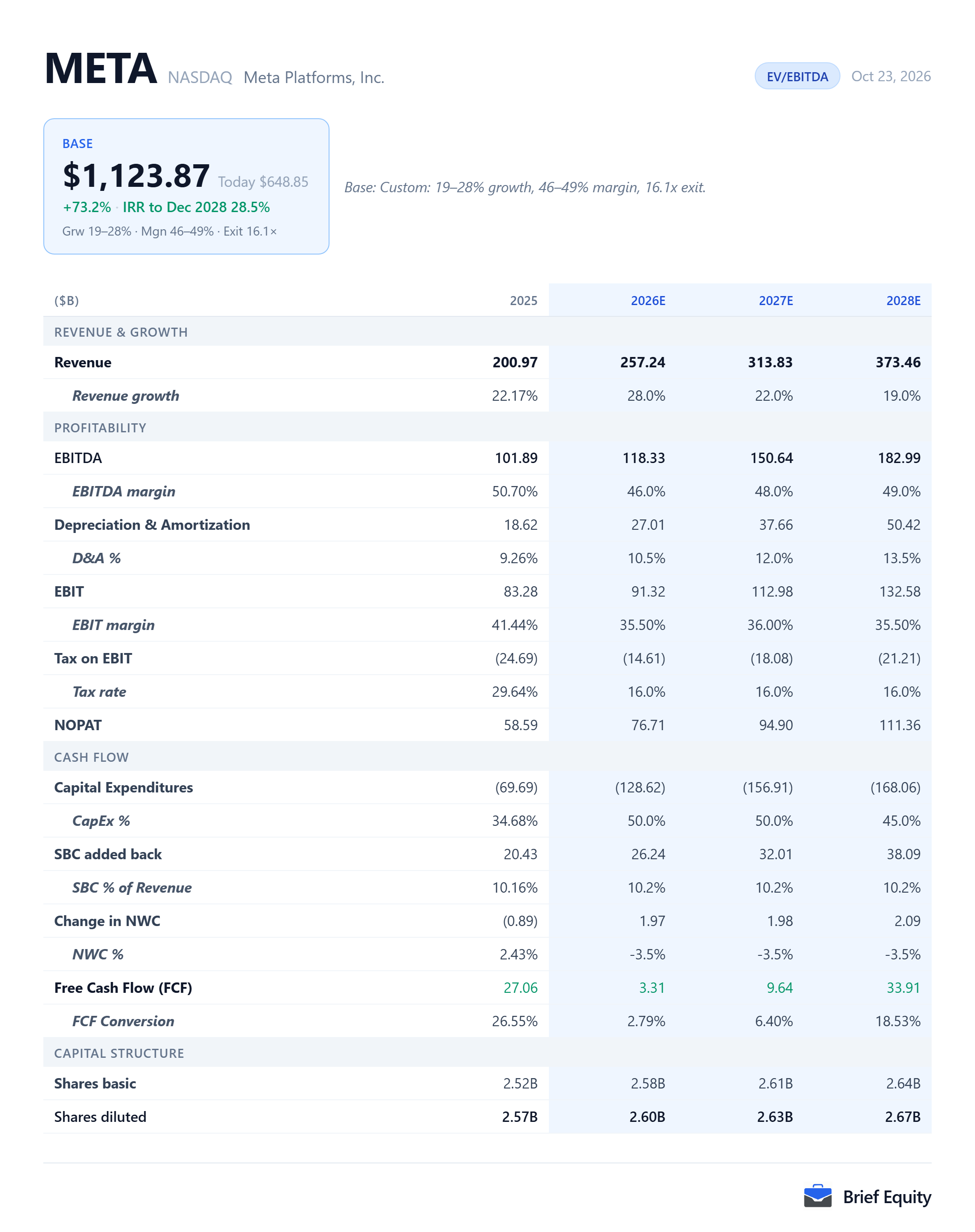Click the PROFITABILITY section header
Image resolution: width=975 pixels, height=1232 pixels.
click(101, 428)
